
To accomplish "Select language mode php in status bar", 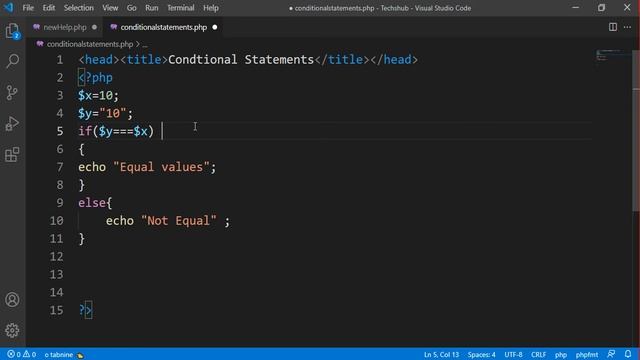I will [561, 355].
